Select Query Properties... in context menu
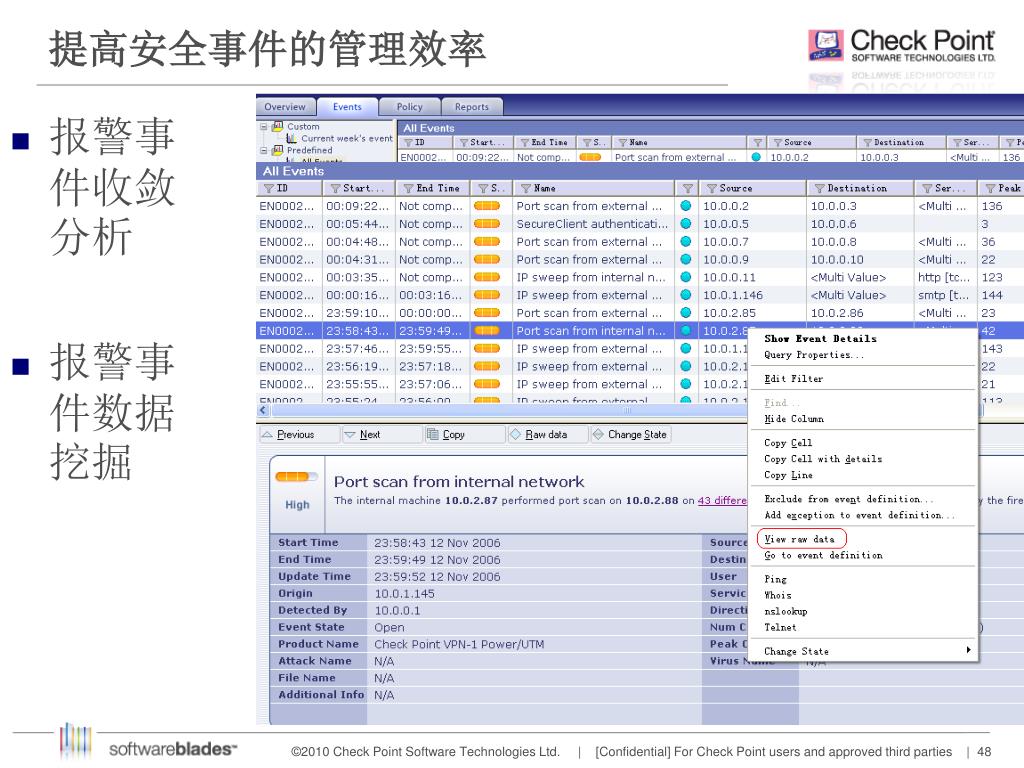Screen dimensions: 1024x768 (x=814, y=355)
